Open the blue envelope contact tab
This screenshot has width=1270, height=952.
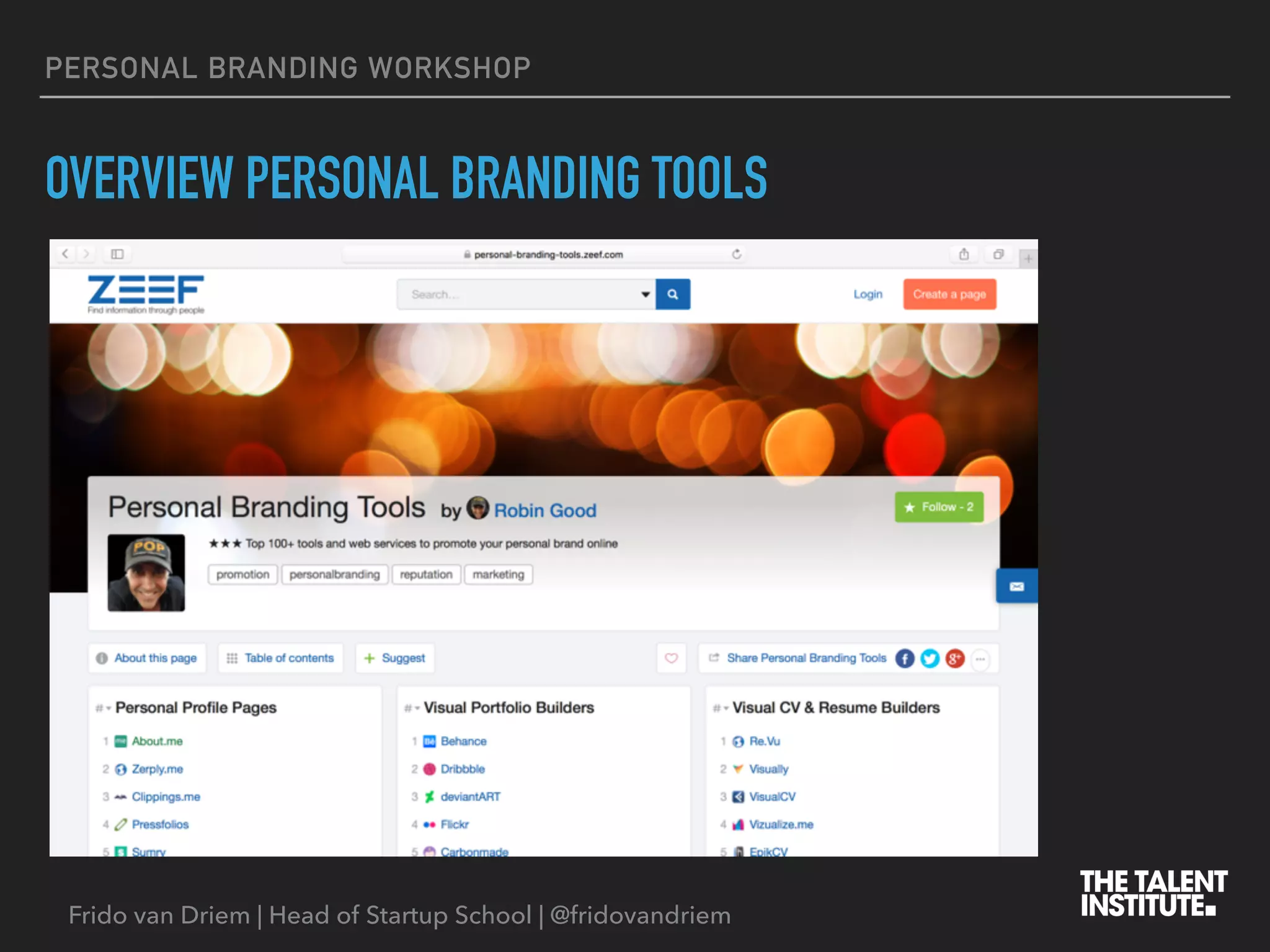pyautogui.click(x=1016, y=586)
